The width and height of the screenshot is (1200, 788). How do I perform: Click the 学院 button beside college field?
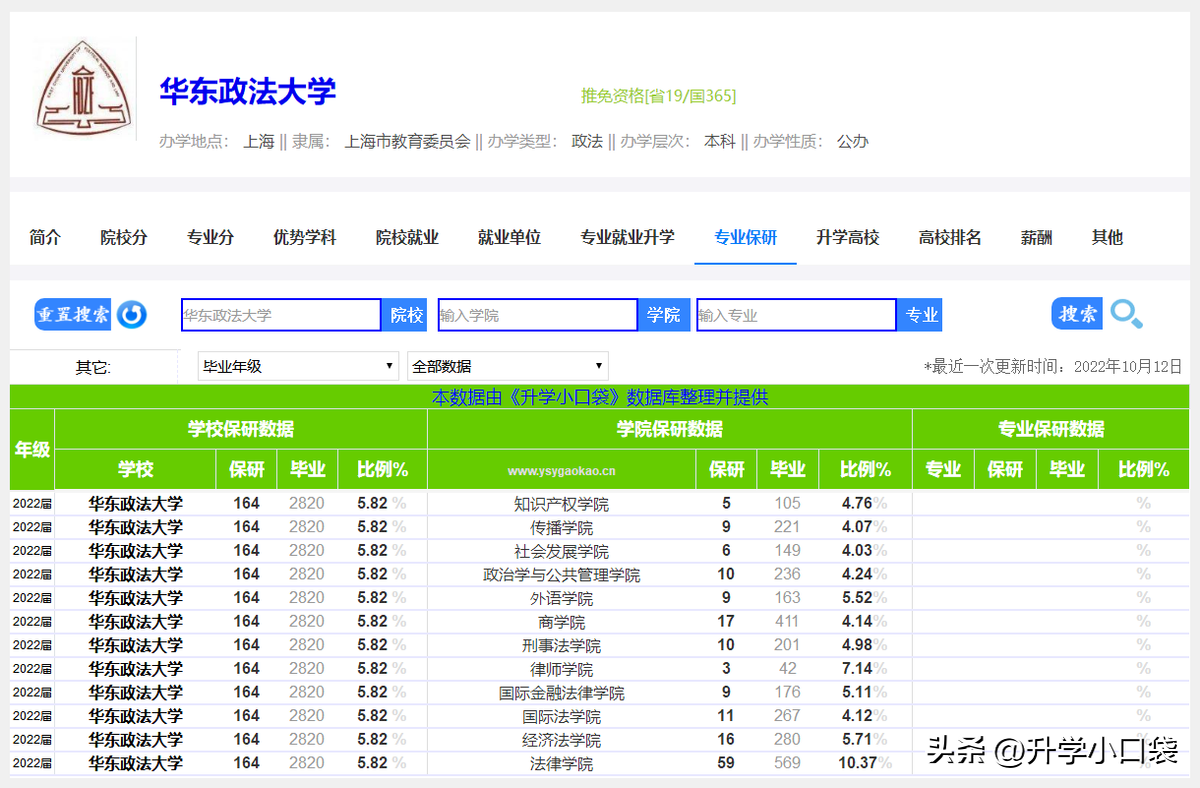tap(663, 315)
